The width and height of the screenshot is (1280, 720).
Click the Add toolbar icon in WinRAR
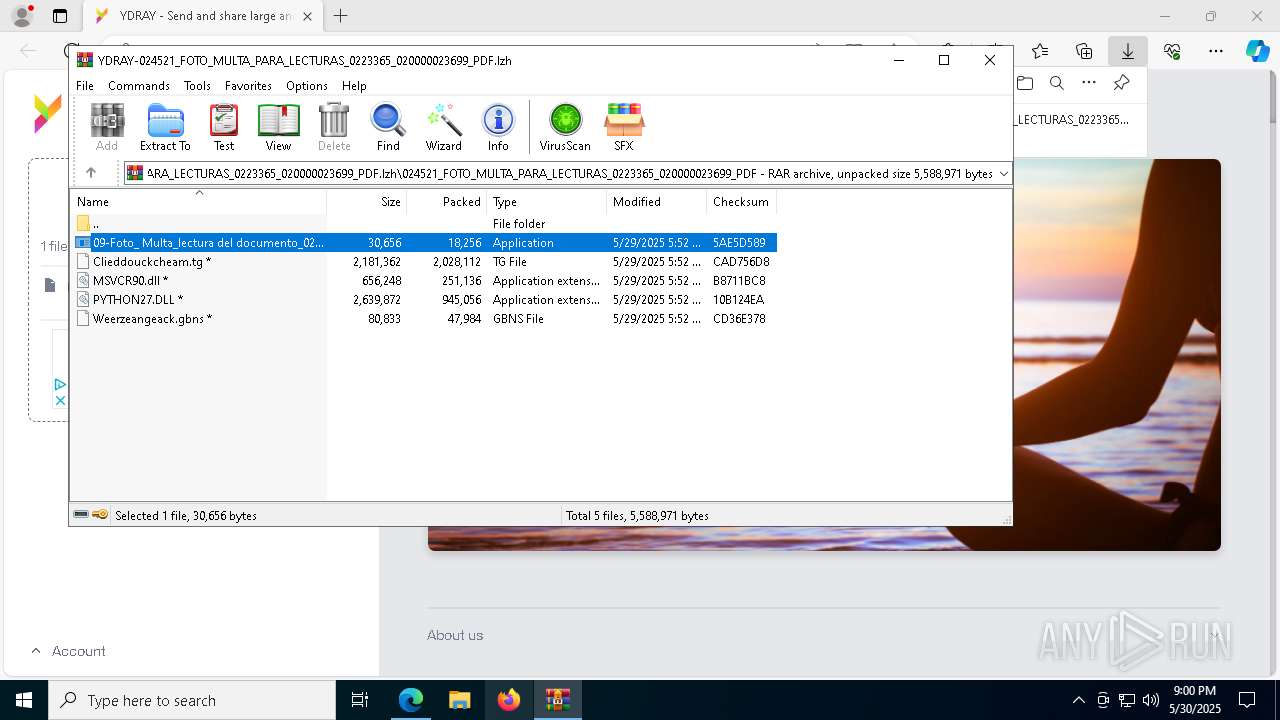(x=107, y=127)
